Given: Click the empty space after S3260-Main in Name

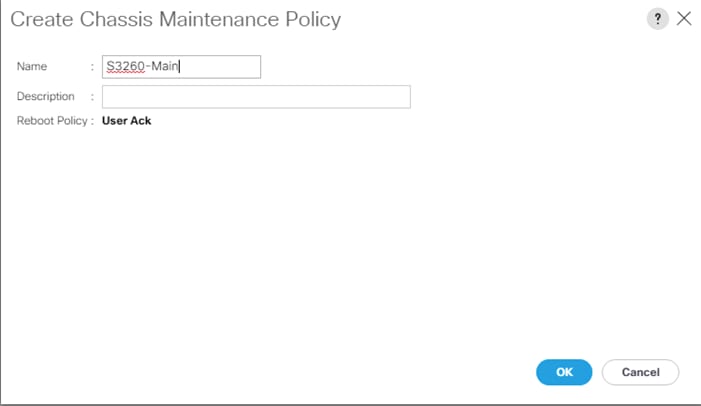Looking at the screenshot, I should [219, 67].
